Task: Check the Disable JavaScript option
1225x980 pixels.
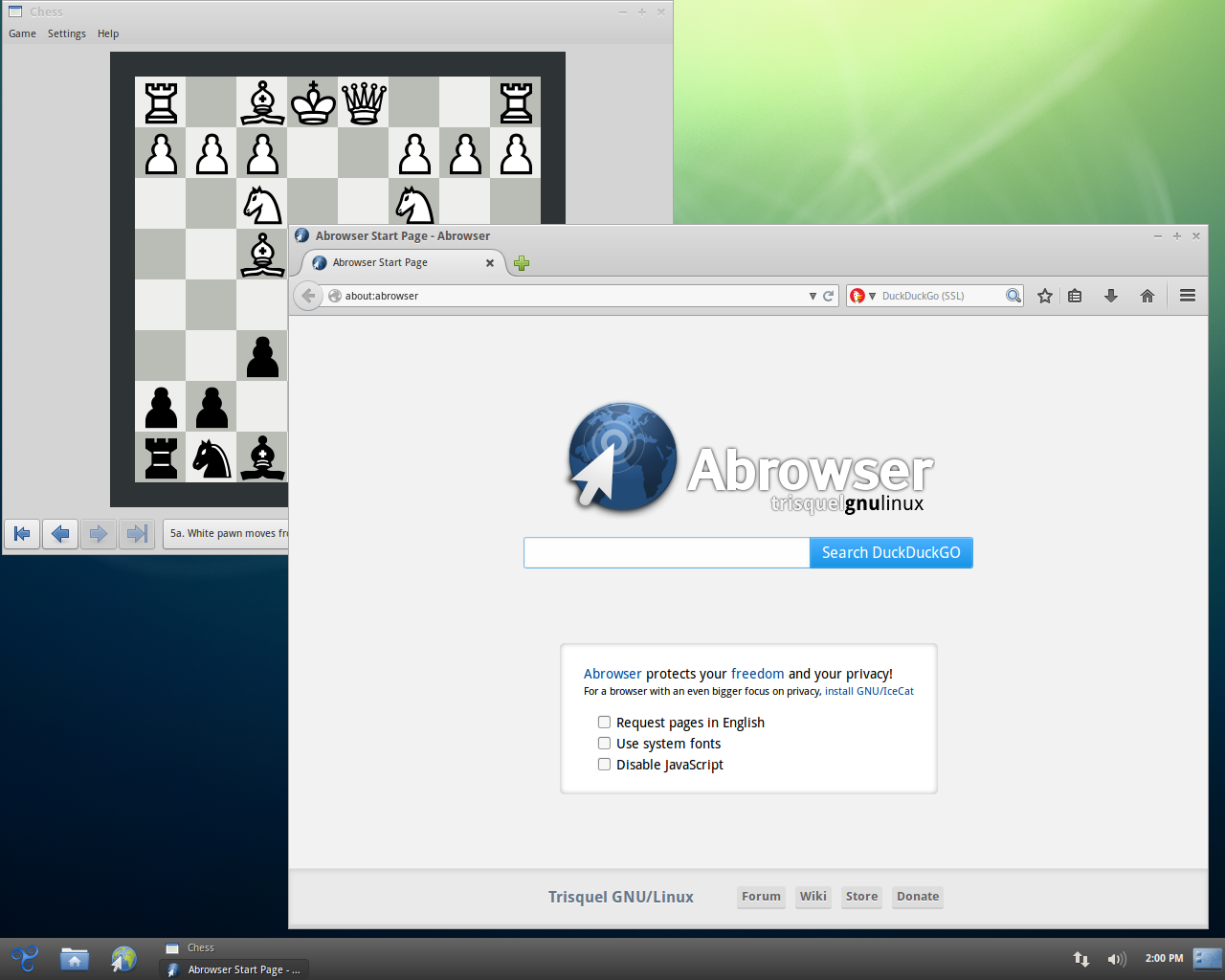Action: (604, 765)
